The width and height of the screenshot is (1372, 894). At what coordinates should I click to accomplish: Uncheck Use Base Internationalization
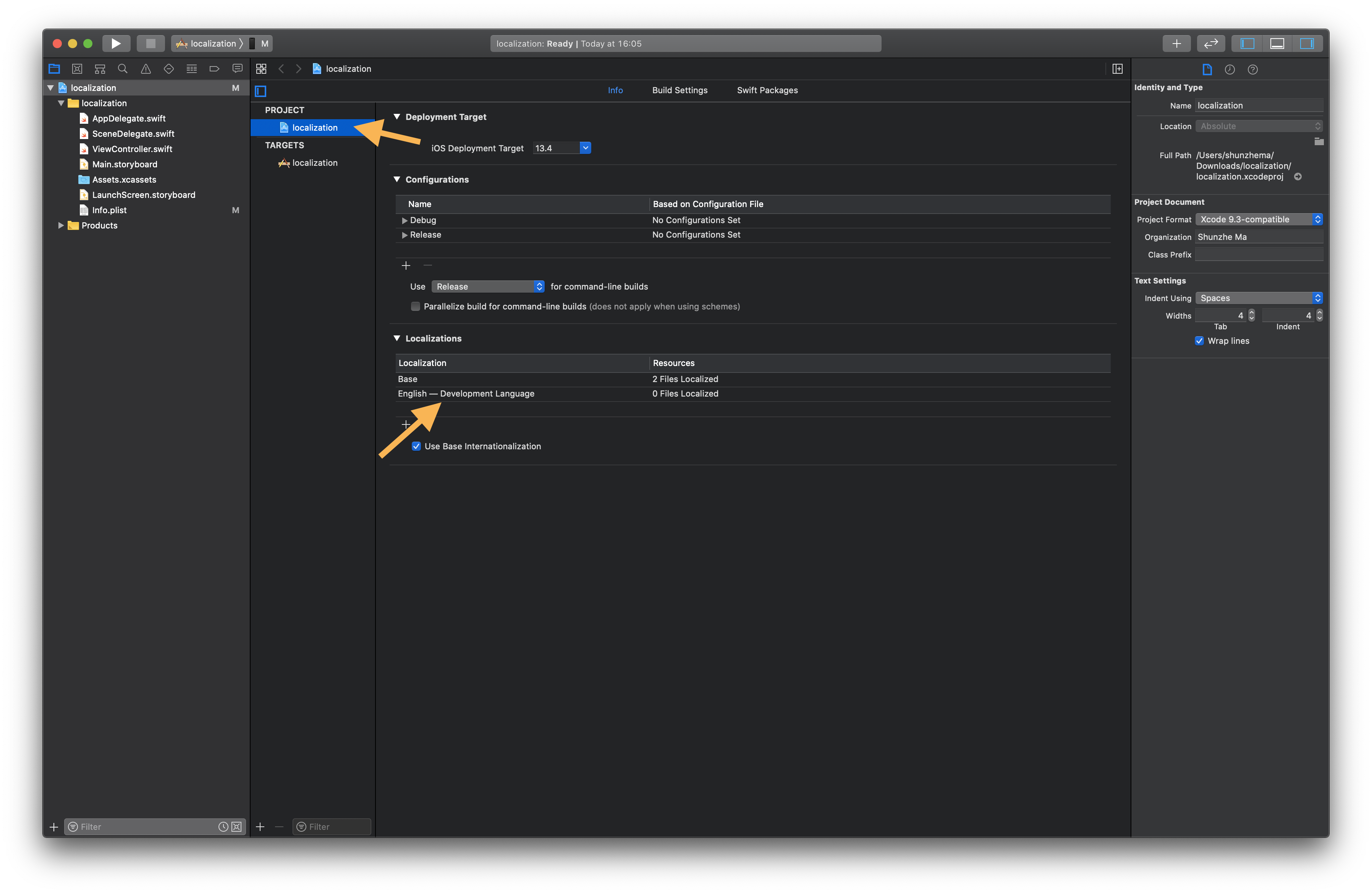(x=416, y=446)
